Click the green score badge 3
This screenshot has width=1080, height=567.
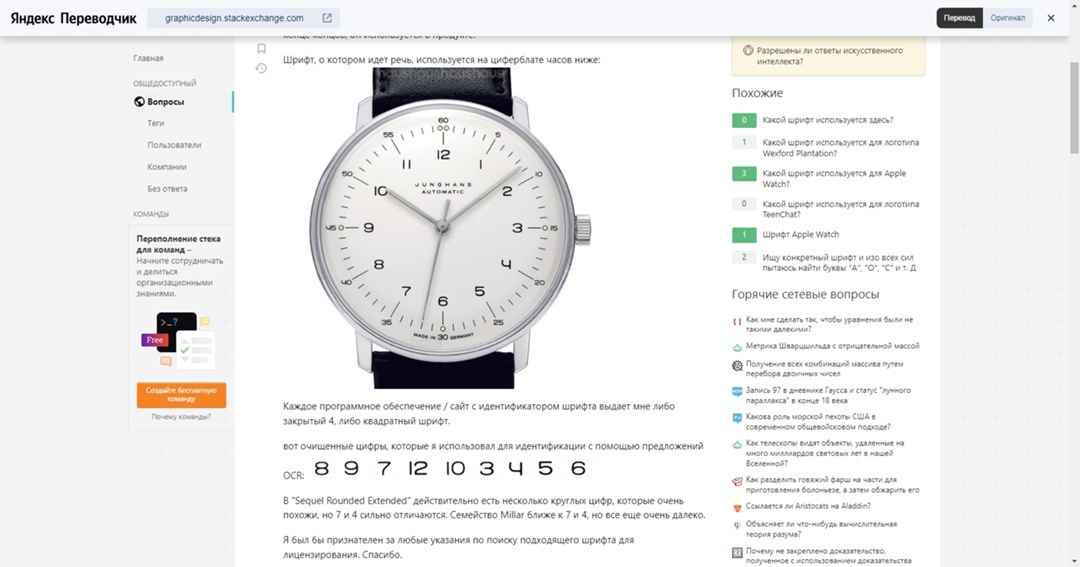click(744, 174)
